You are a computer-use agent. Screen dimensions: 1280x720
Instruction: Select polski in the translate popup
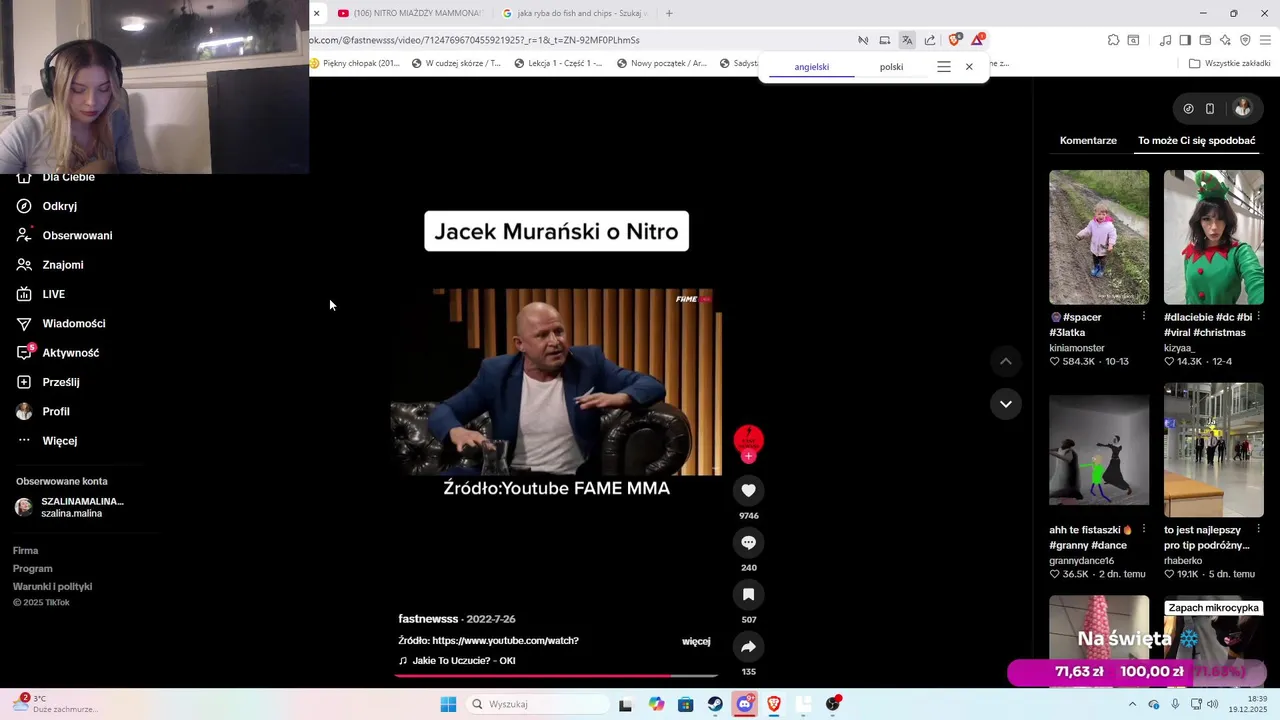[891, 67]
